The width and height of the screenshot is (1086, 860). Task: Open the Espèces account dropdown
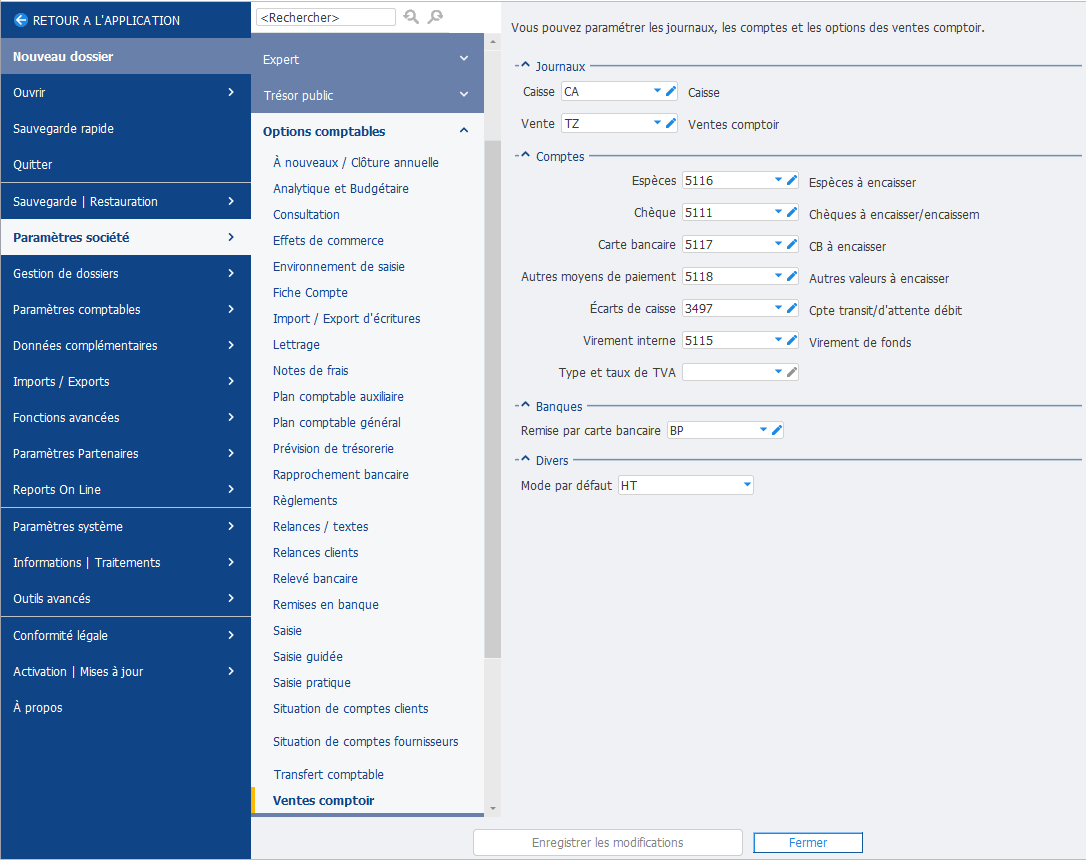[778, 180]
